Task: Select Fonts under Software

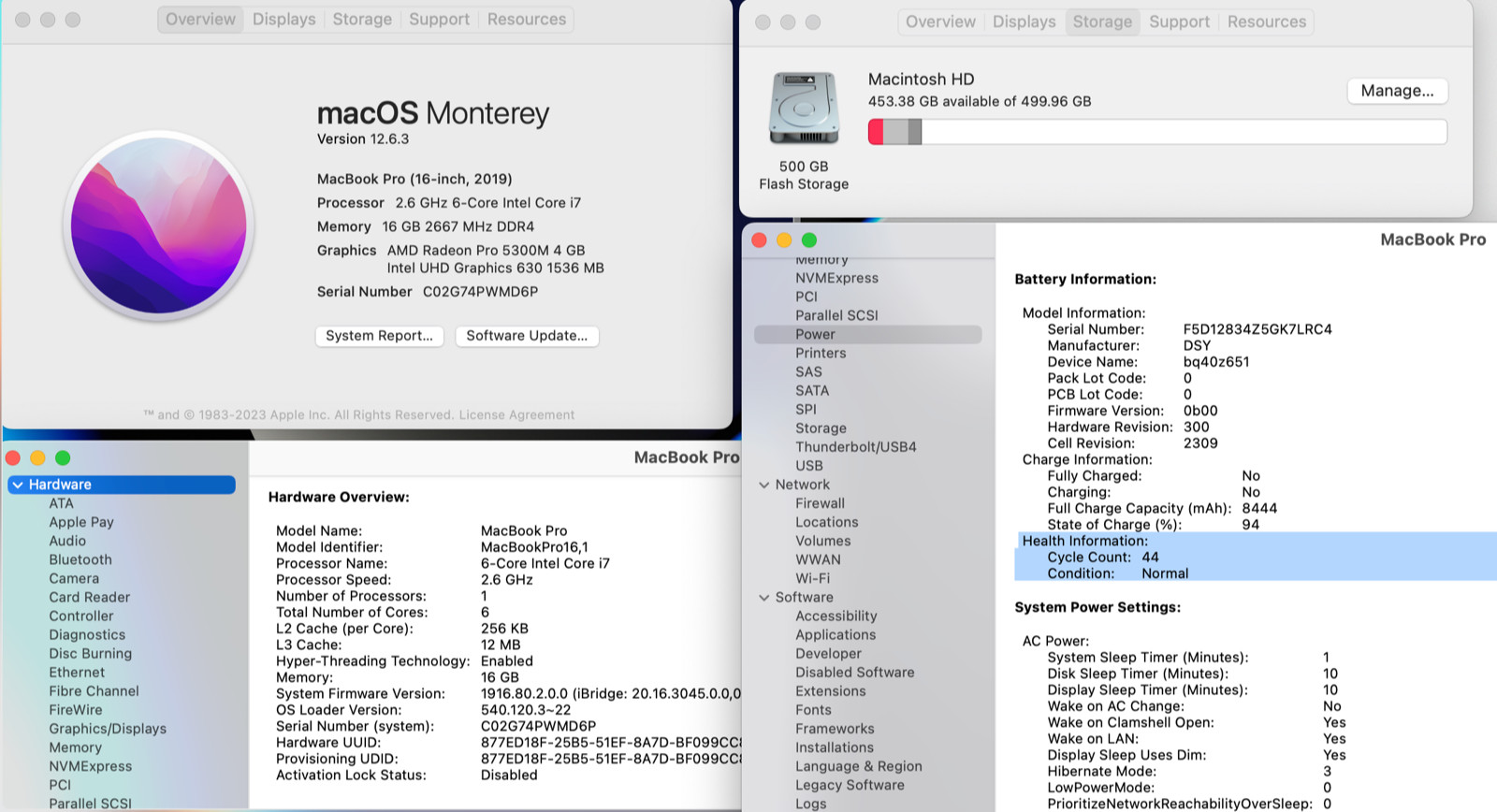Action: point(813,709)
